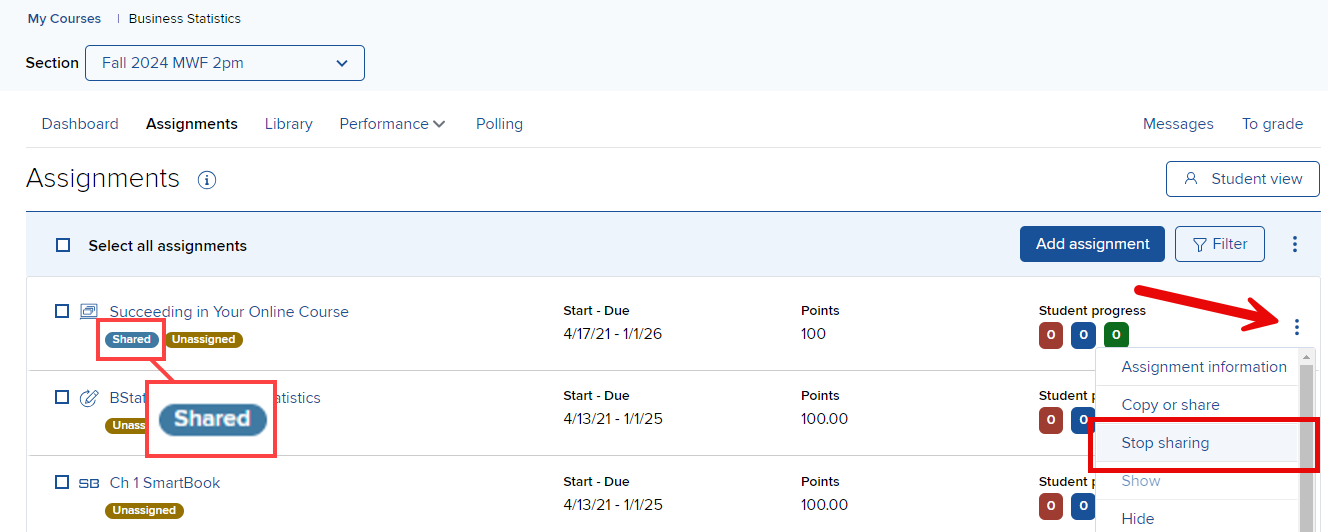1328x532 pixels.
Task: Tick the Succeeding in Your Online Course checkbox
Action: [x=62, y=311]
